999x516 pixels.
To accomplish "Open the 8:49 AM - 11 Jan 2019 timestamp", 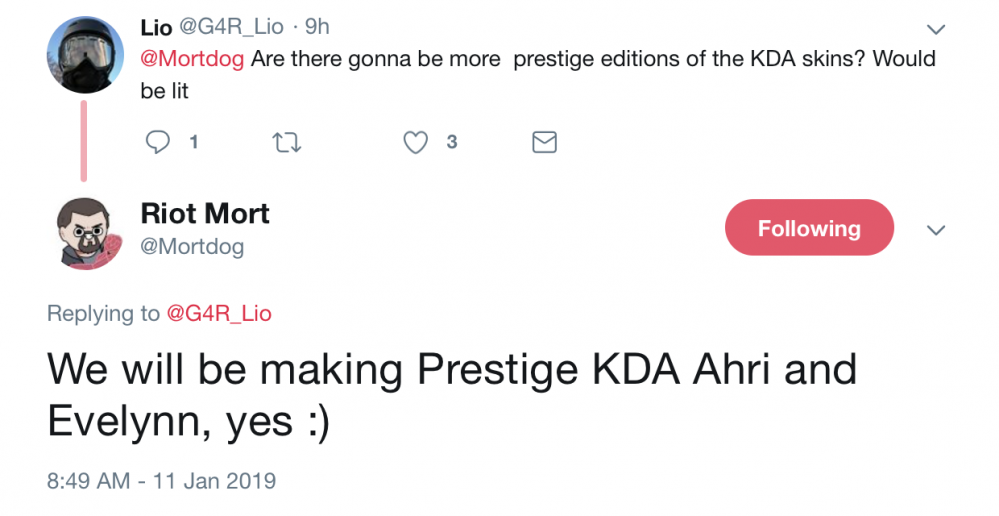I will point(161,480).
